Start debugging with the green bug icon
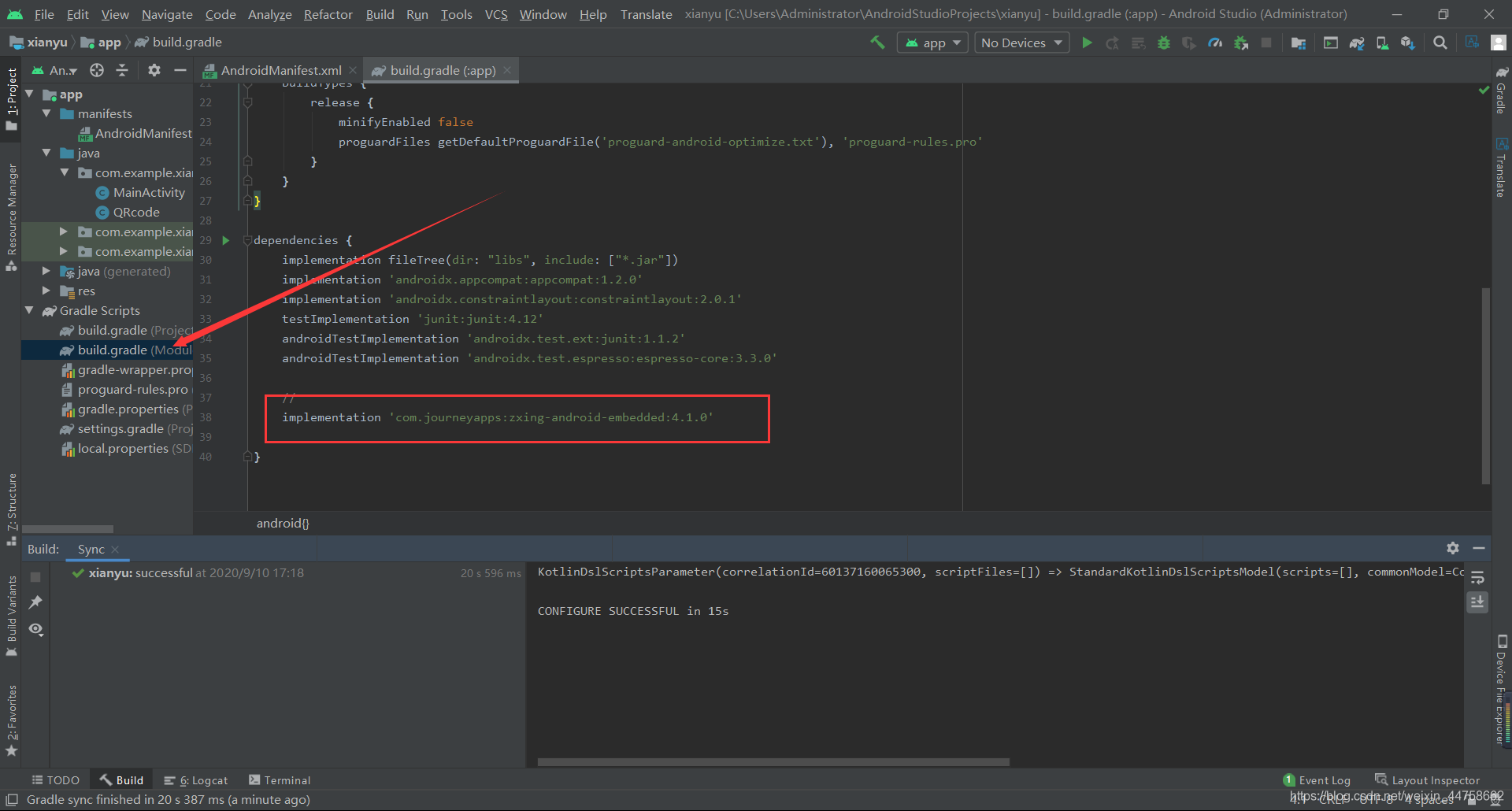 (1163, 43)
